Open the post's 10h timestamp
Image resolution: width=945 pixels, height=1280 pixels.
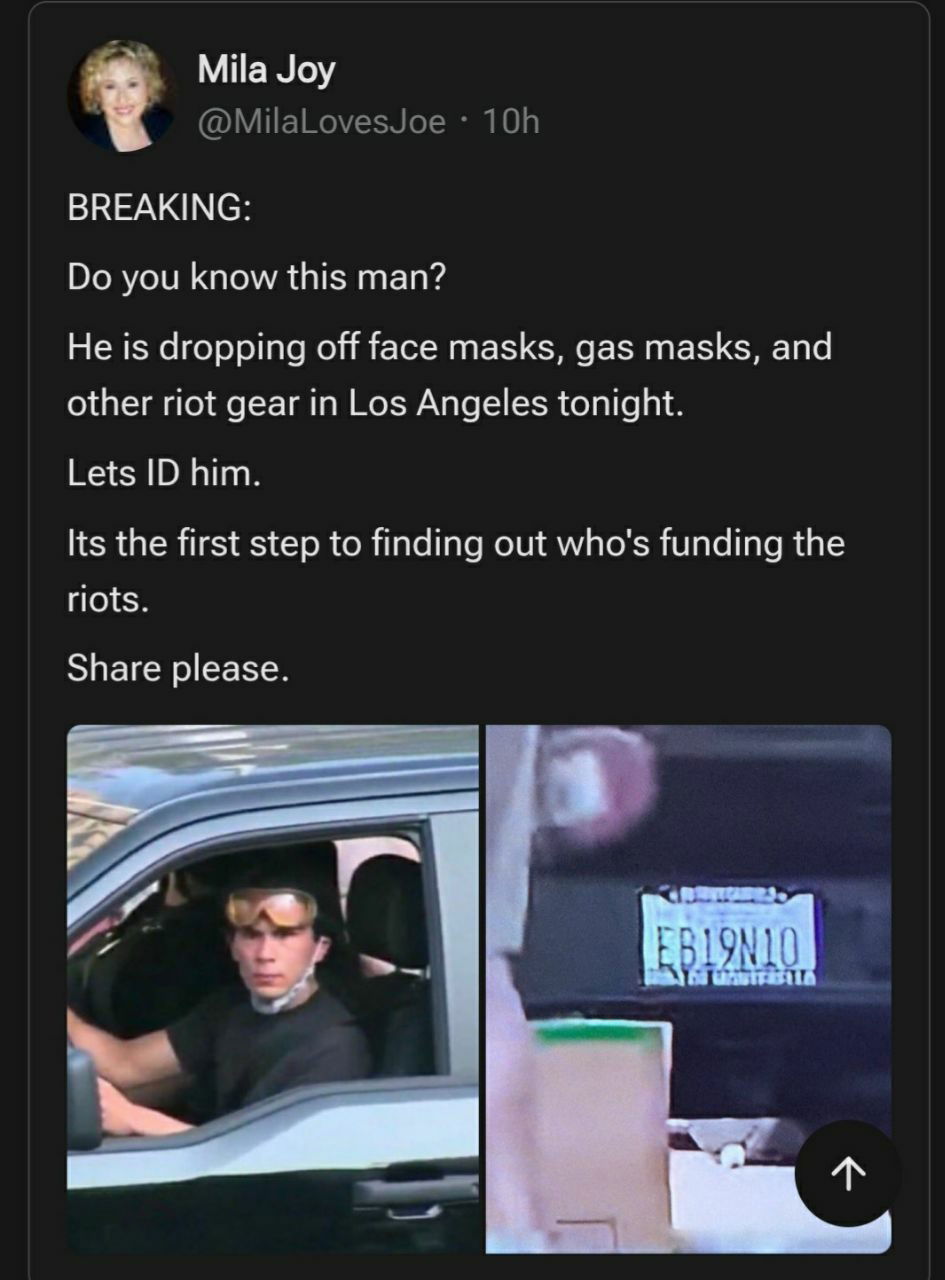click(511, 121)
